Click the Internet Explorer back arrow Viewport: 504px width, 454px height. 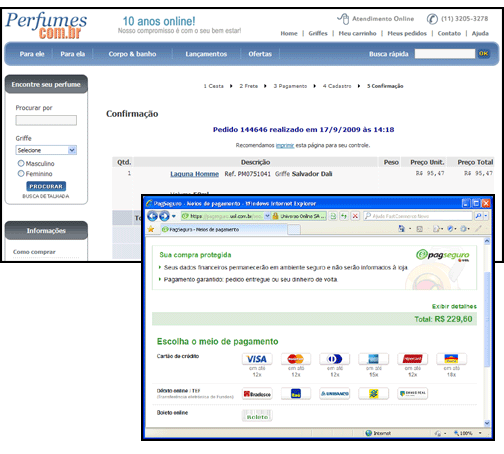pos(152,216)
